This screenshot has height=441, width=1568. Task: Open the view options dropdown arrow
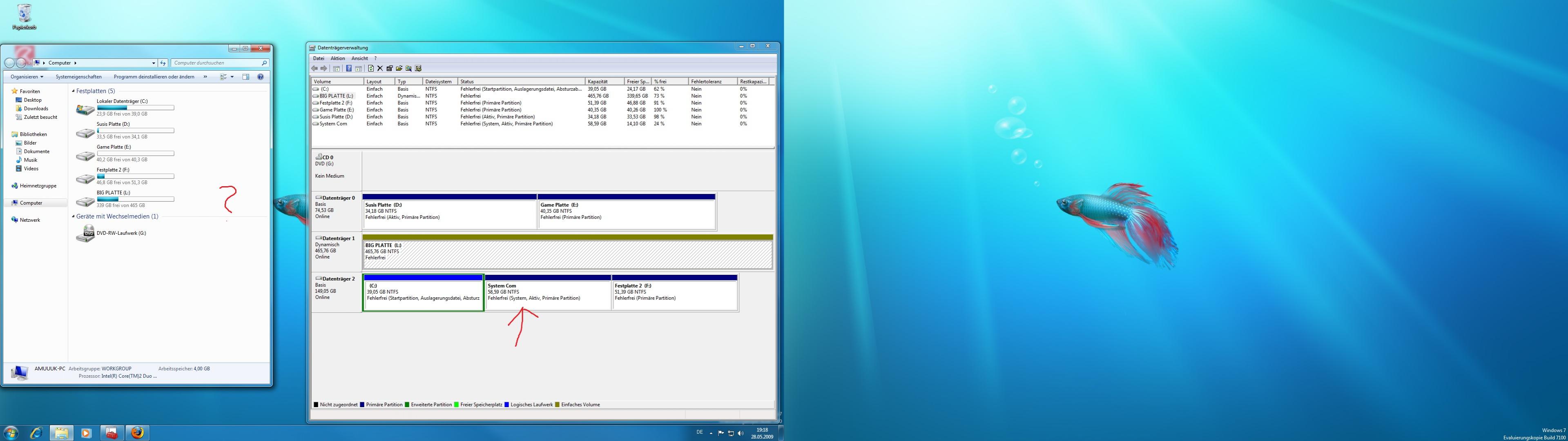click(x=232, y=77)
